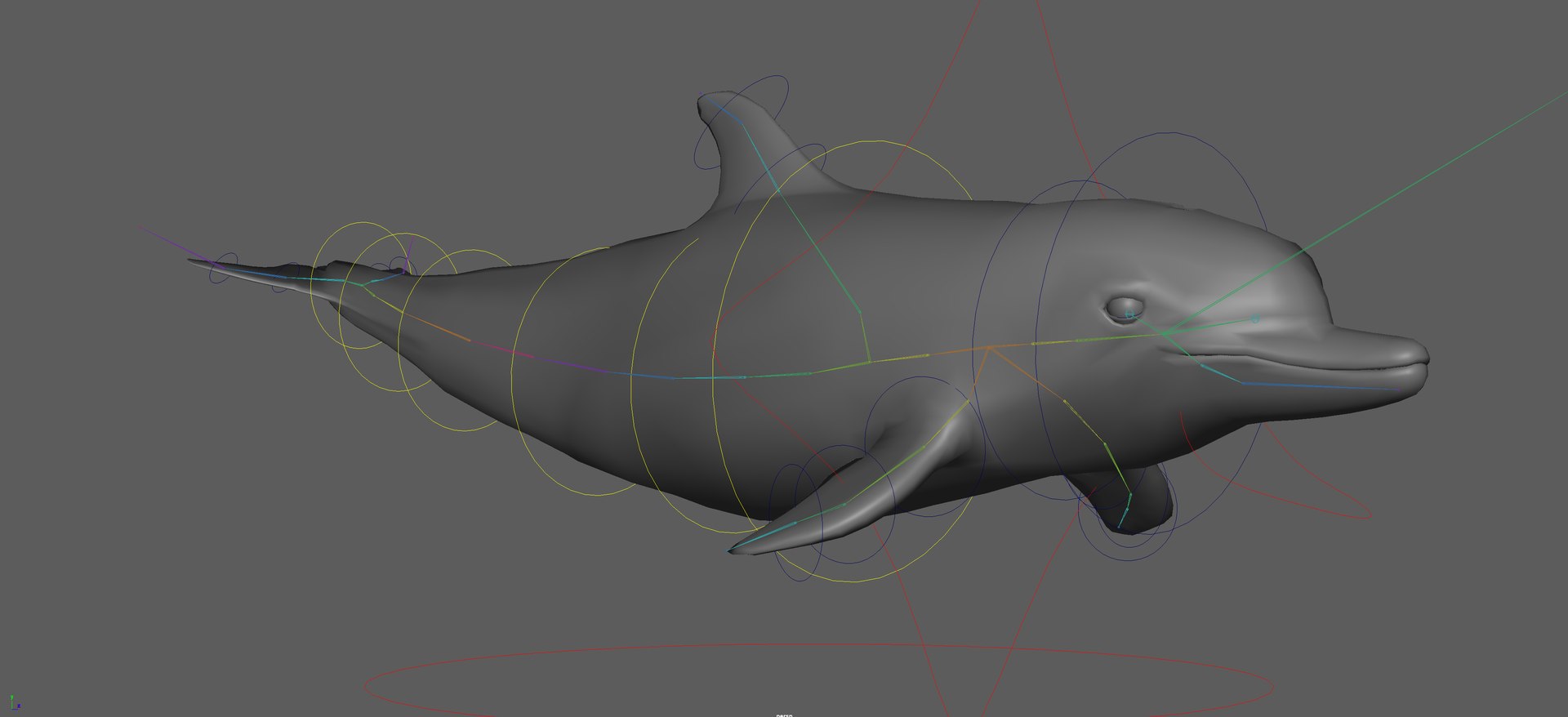Select the head joint at the green lines' convergence

click(x=1165, y=333)
